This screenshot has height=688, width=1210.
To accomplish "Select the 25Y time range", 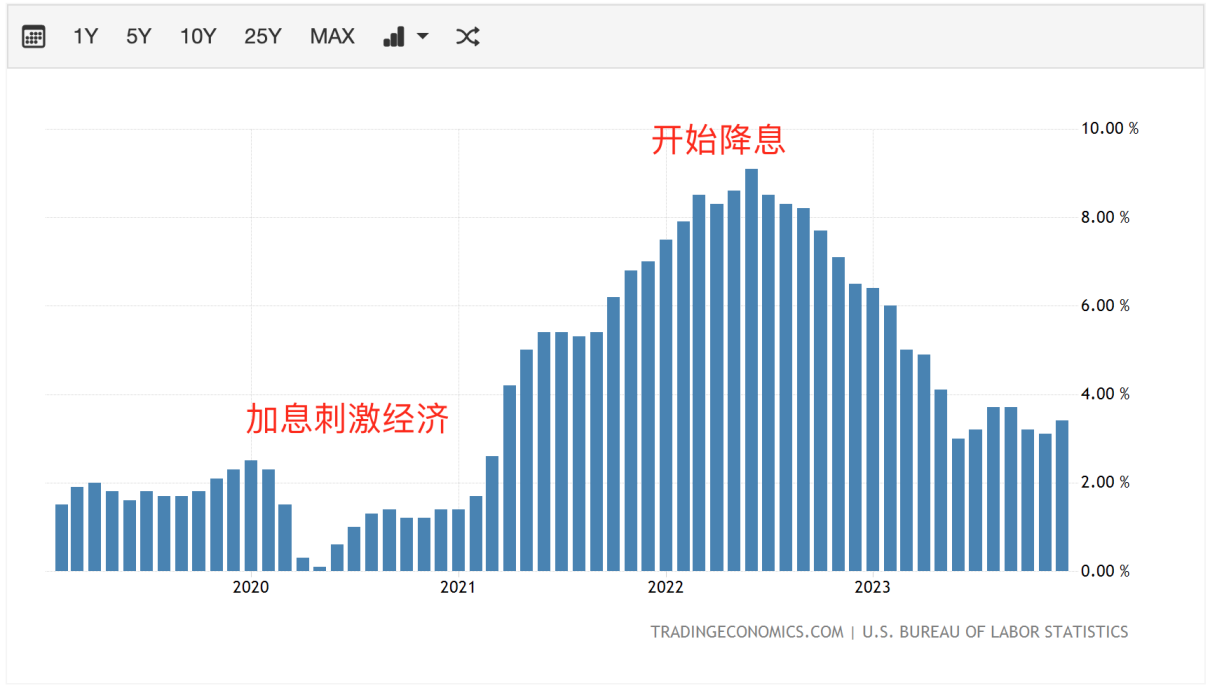I will pyautogui.click(x=263, y=37).
